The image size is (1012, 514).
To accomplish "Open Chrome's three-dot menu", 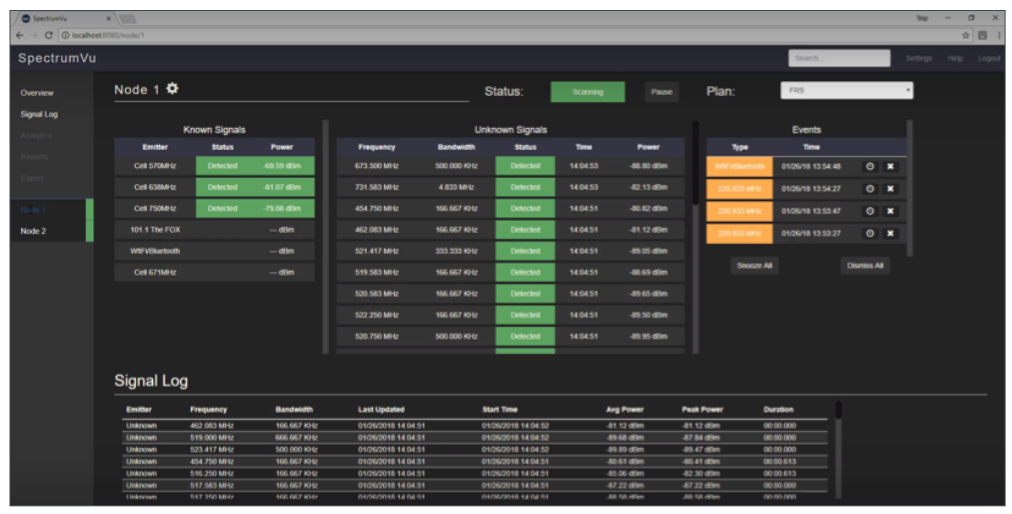I will pos(997,35).
